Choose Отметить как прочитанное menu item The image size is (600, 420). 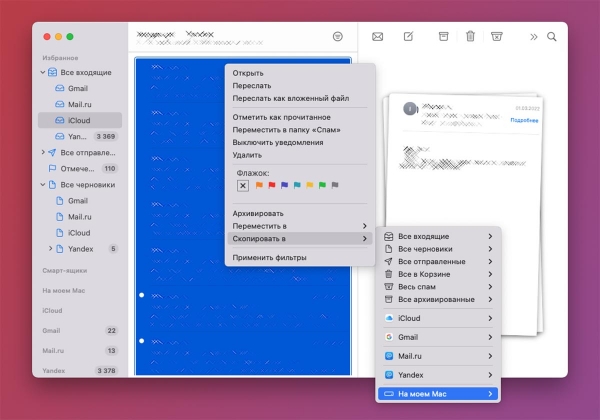[281, 117]
